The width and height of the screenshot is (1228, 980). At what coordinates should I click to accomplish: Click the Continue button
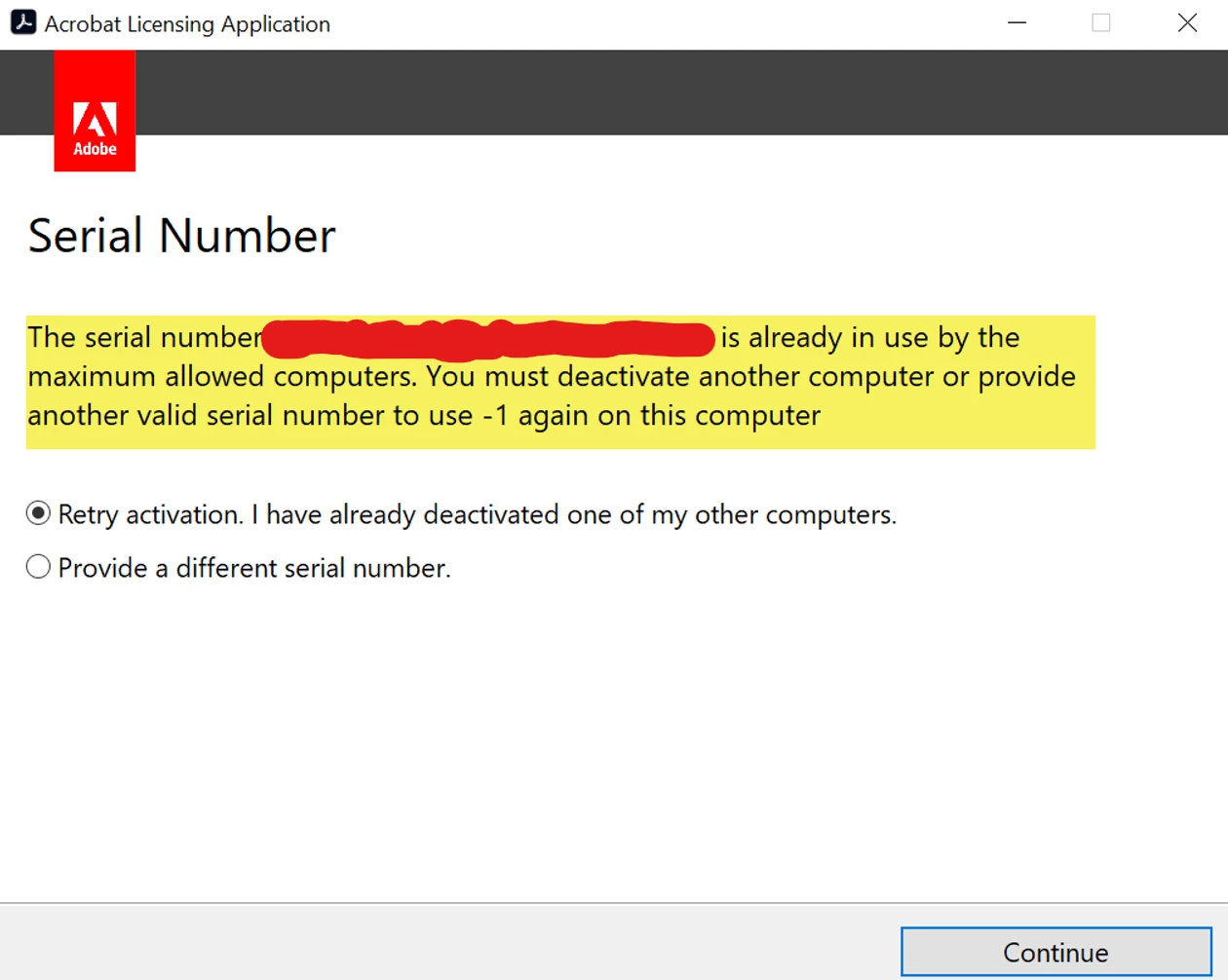pos(1056,952)
